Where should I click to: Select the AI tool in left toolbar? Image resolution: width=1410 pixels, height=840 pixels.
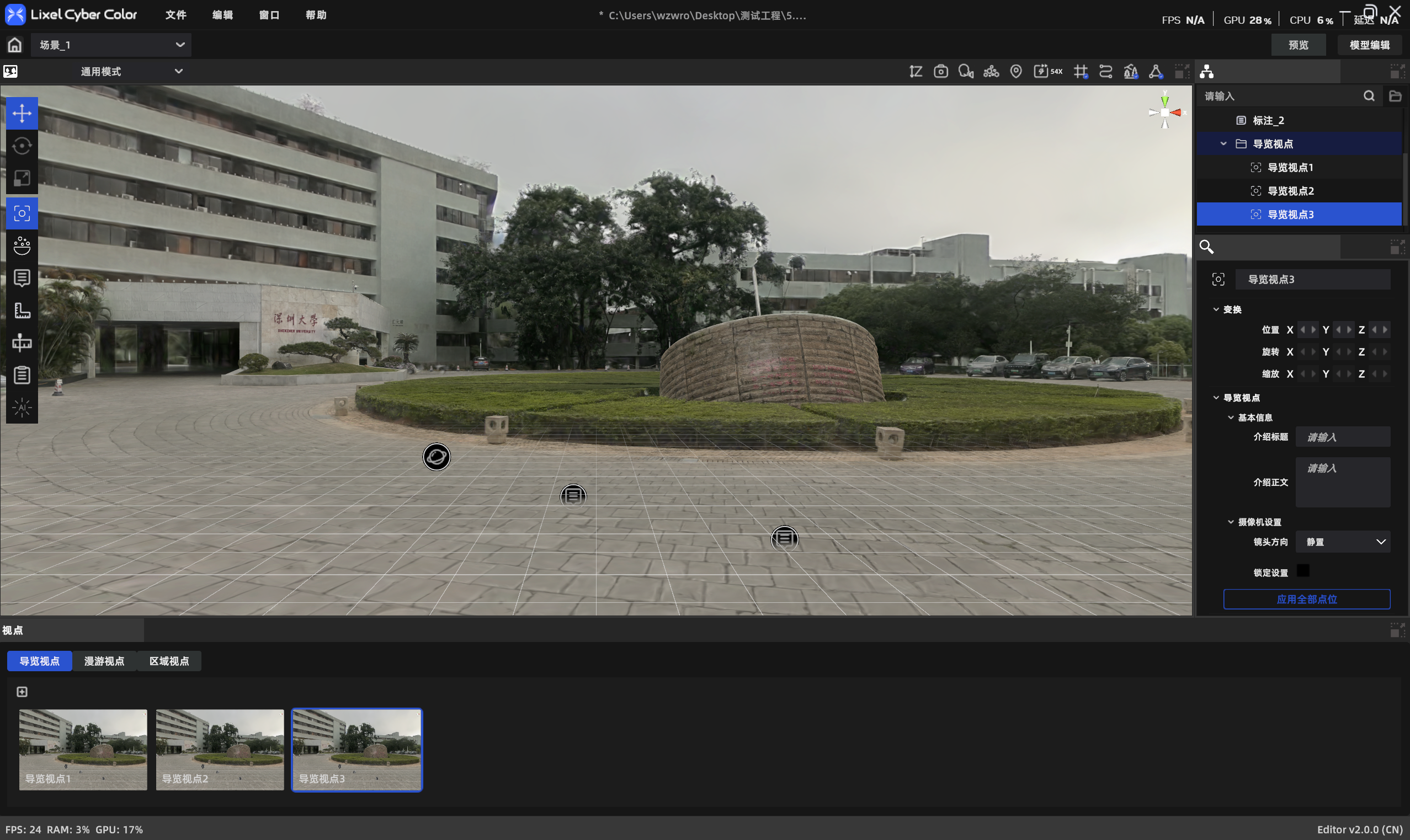tap(22, 407)
